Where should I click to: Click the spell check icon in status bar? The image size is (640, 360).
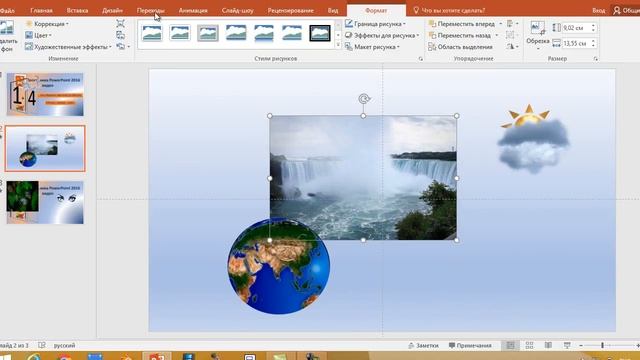(42, 346)
